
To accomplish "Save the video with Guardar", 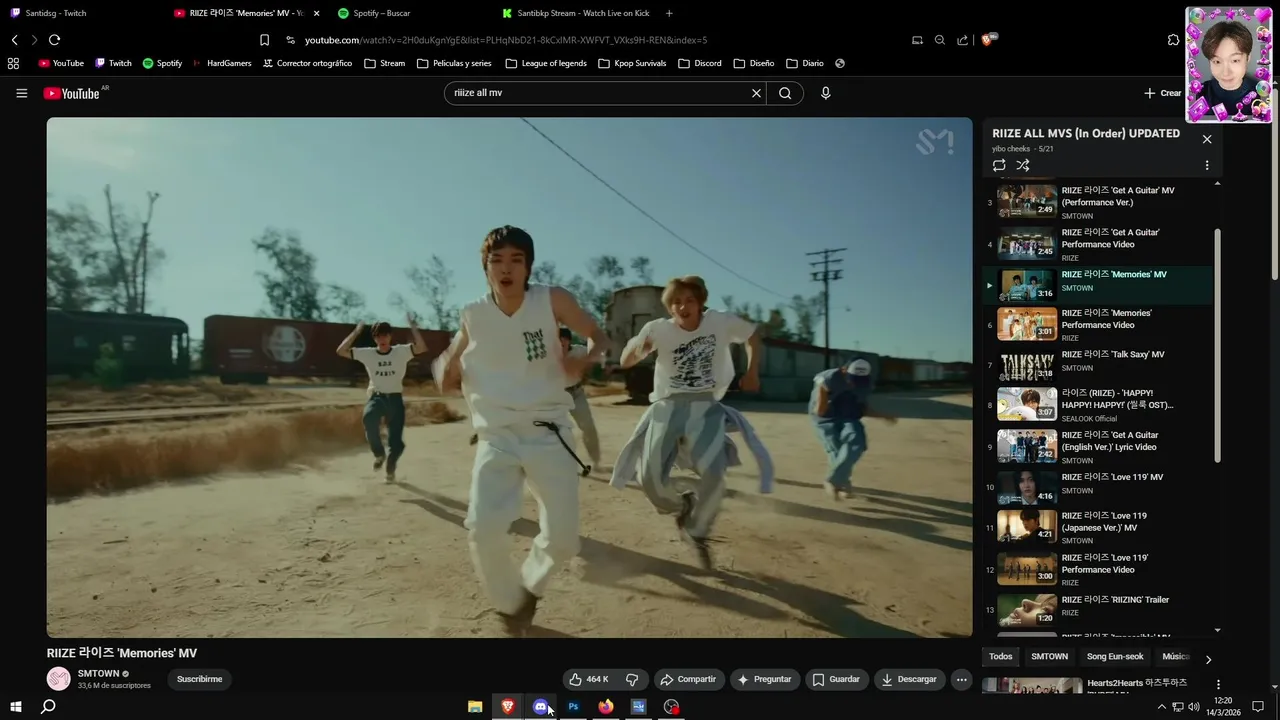I will [x=836, y=679].
